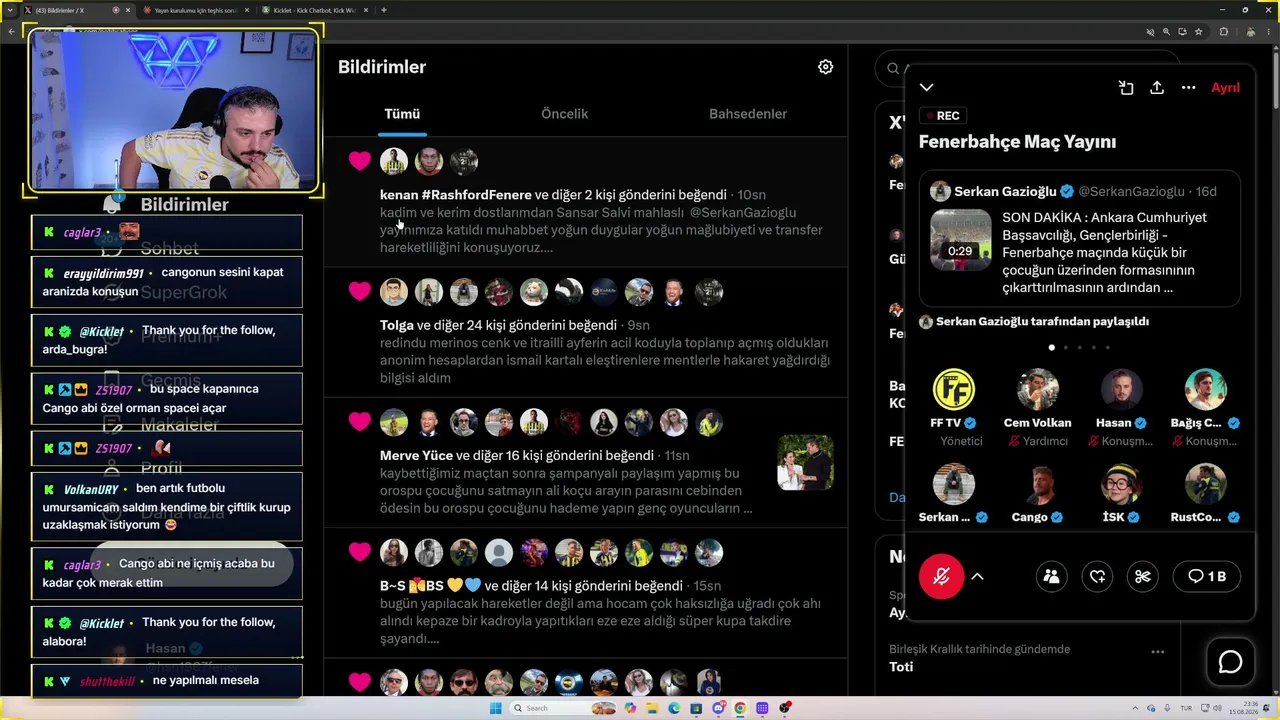The height and width of the screenshot is (720, 1280).
Task: Open the Space more options menu
Action: click(1188, 88)
